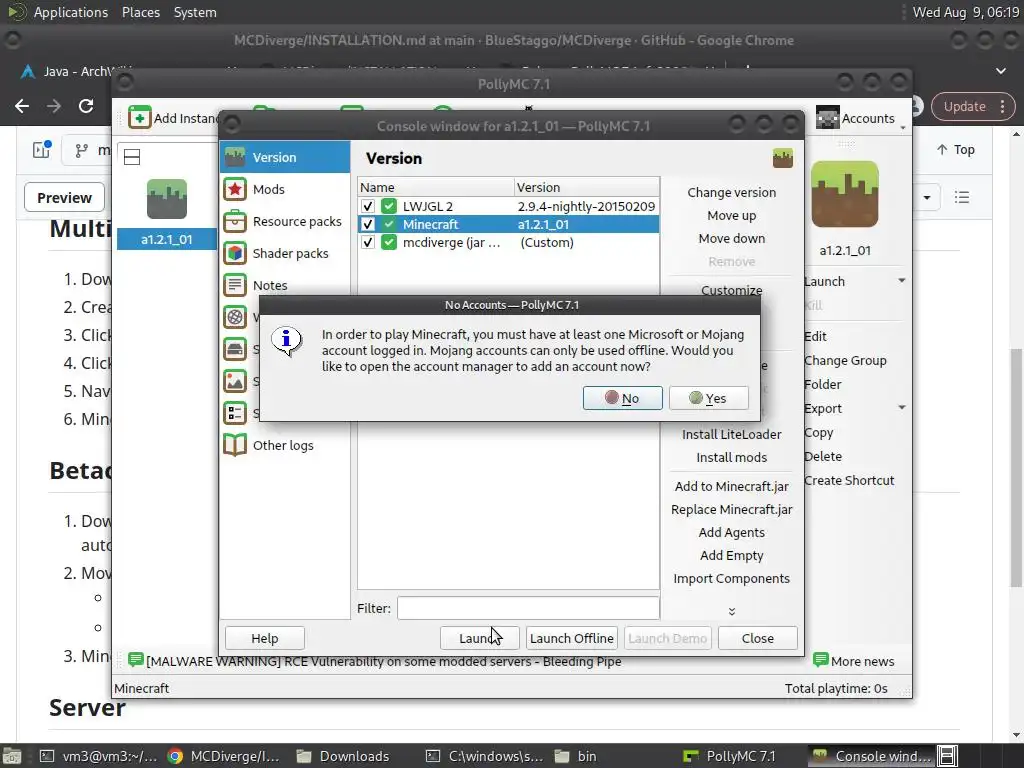Open the Mods page star icon

point(234,189)
